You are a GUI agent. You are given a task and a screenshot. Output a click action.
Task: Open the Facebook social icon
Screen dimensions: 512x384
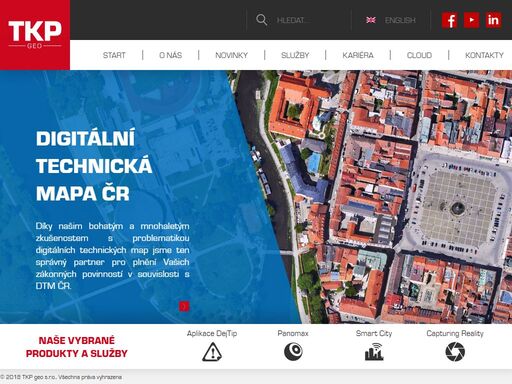(x=449, y=20)
